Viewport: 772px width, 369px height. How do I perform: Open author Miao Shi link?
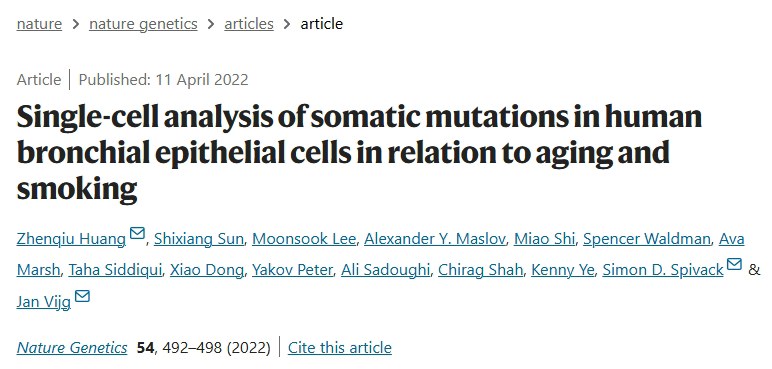[x=545, y=239]
